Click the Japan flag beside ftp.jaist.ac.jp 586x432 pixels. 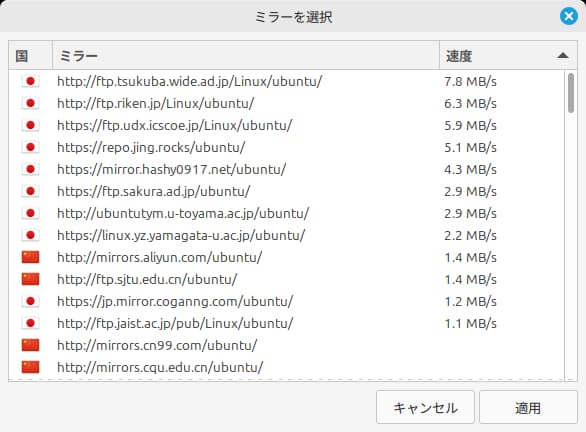[30, 324]
